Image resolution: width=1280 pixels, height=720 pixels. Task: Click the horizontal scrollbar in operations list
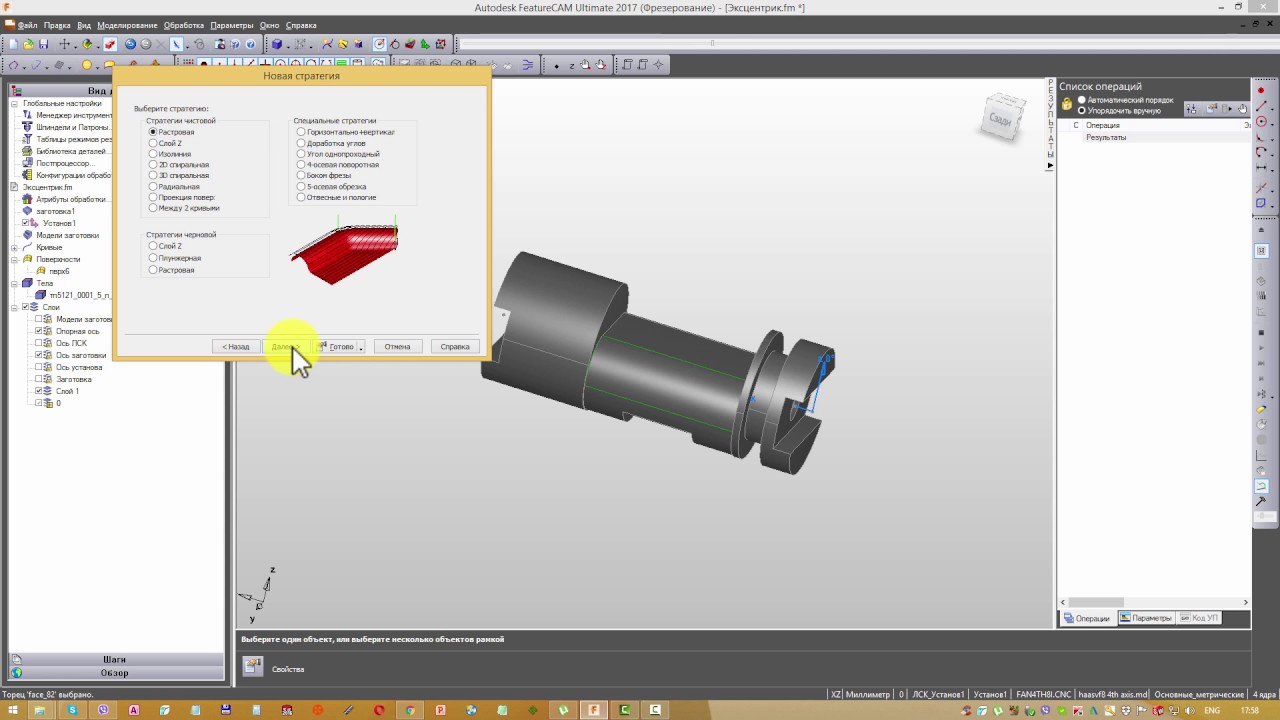pyautogui.click(x=1154, y=602)
